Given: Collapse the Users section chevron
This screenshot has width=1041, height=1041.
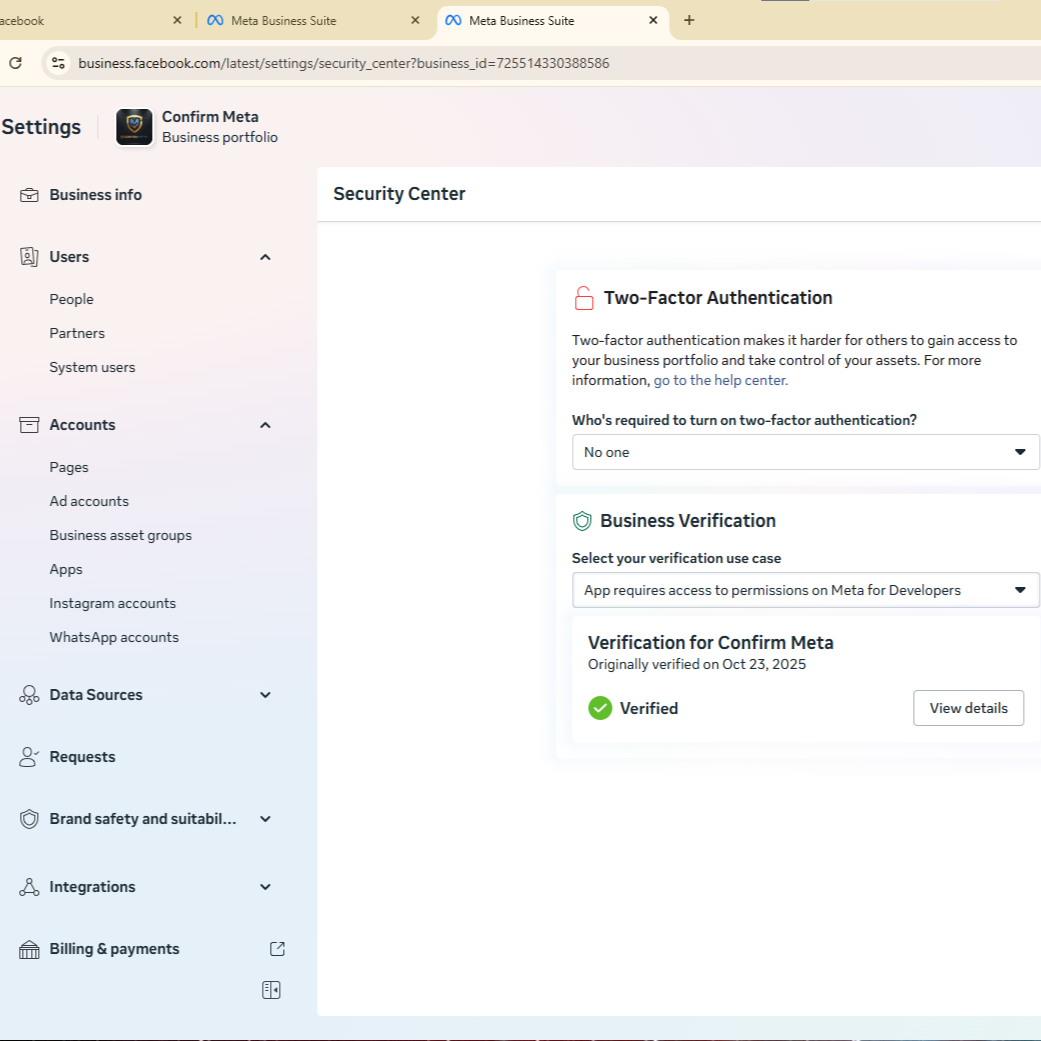Looking at the screenshot, I should [x=265, y=257].
